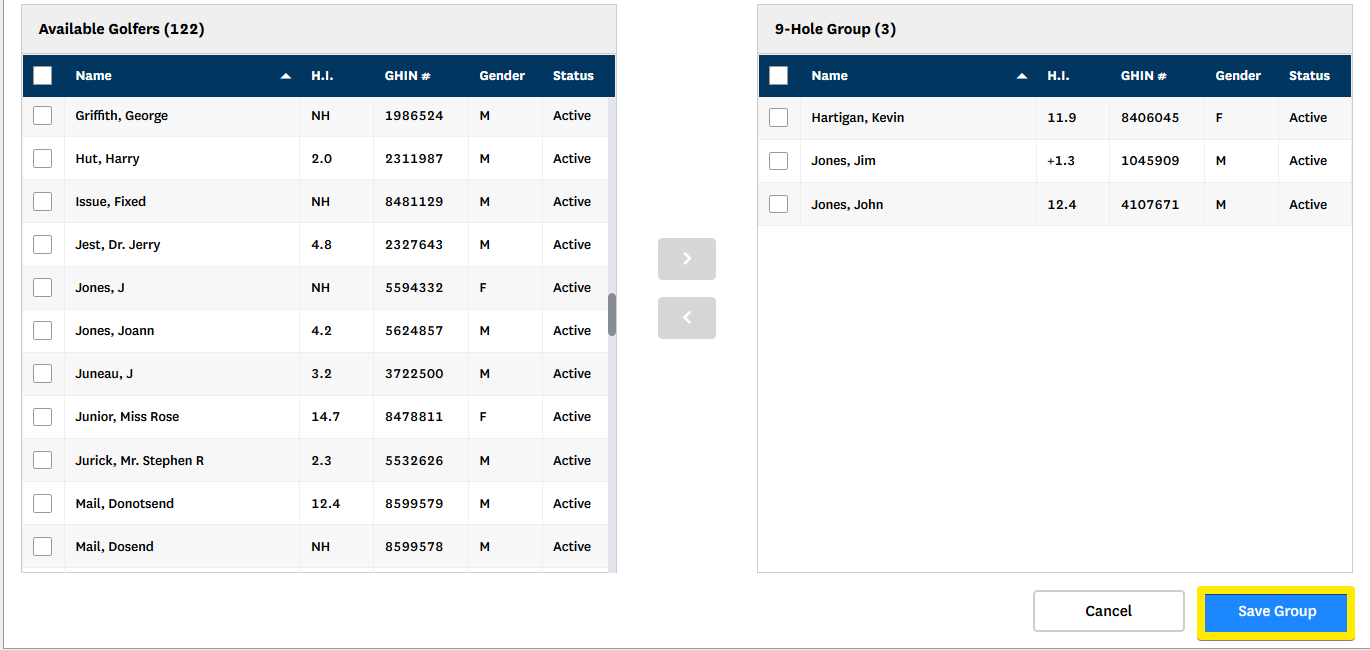The width and height of the screenshot is (1370, 650).
Task: Tick the checkbox for Hartigan, Kevin
Action: coord(779,118)
